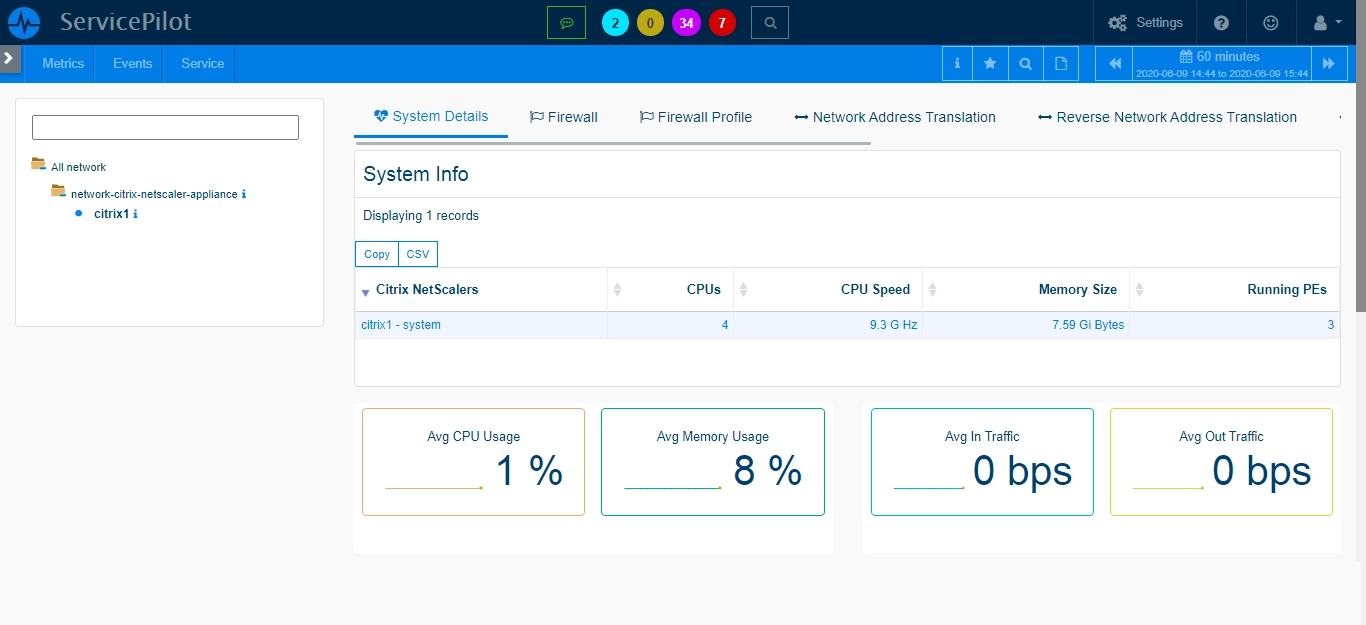Click the Copy button

pos(377,254)
